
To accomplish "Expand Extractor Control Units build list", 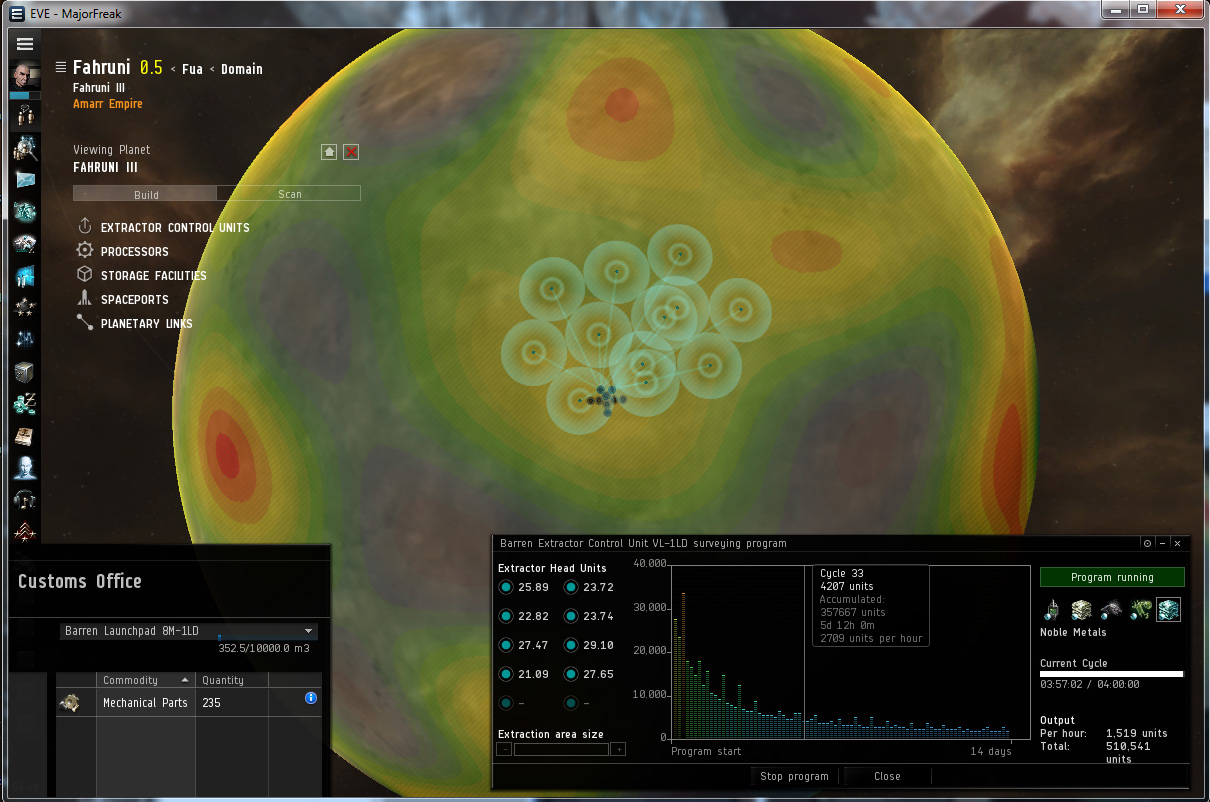I will tap(163, 227).
